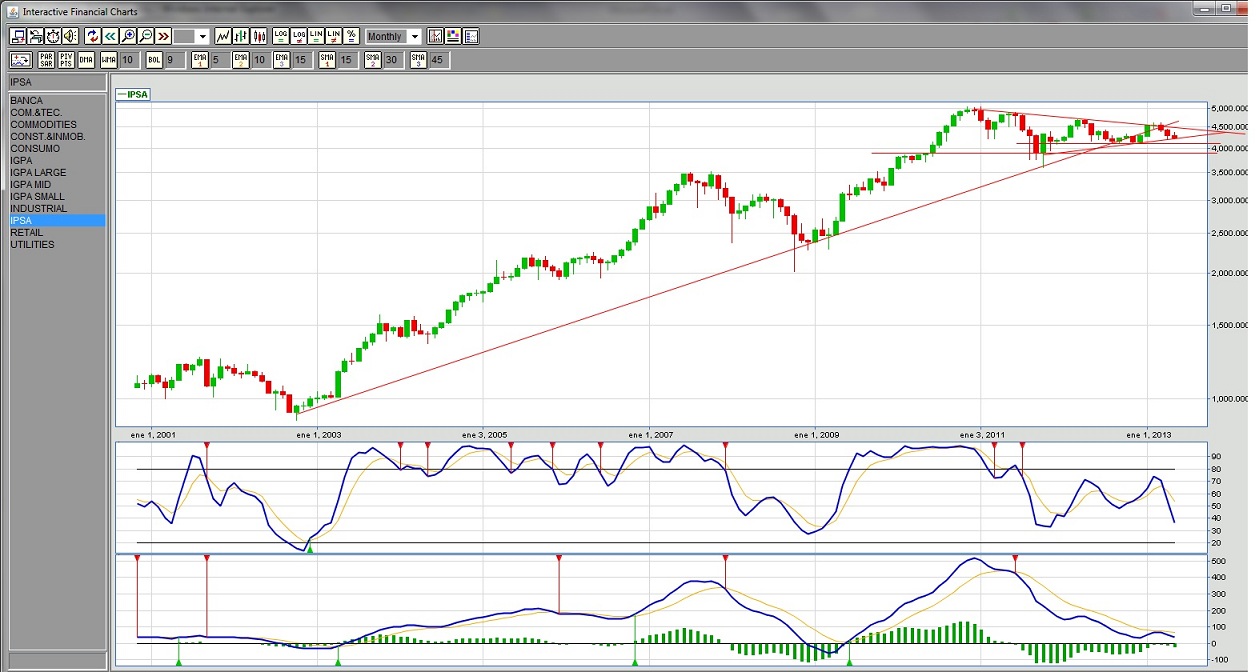
Task: Select highlighted IPSA in the index list
Action: click(56, 221)
